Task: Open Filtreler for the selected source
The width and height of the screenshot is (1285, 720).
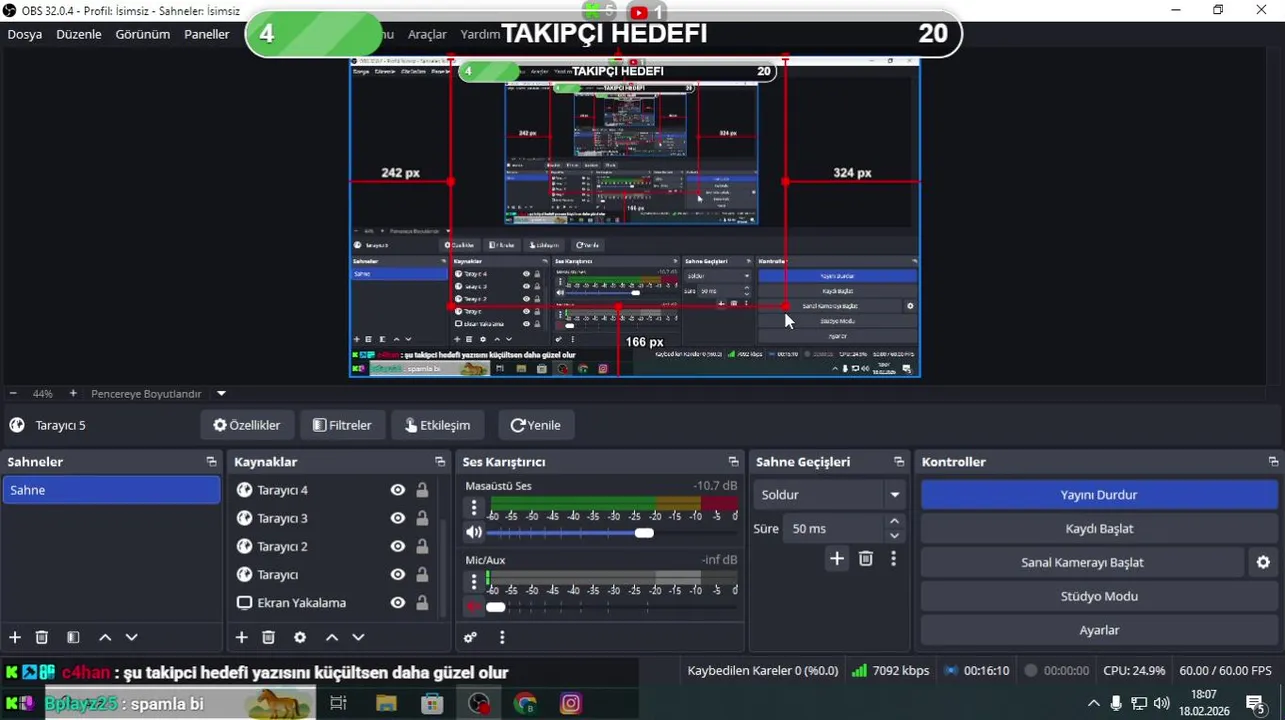Action: click(343, 425)
